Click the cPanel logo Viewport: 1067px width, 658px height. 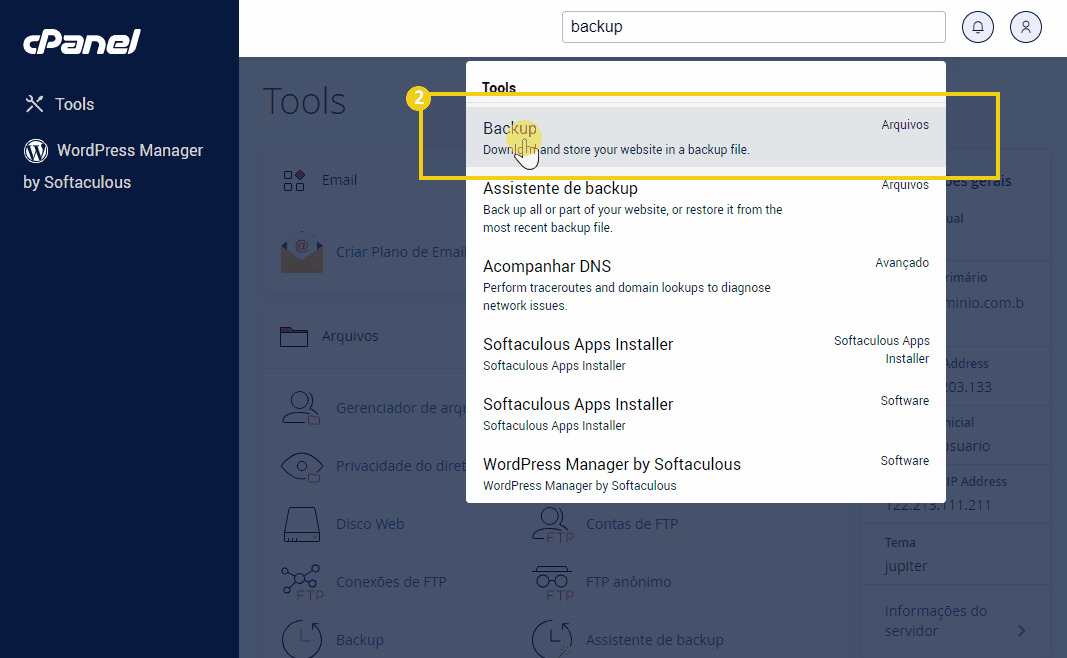(x=82, y=42)
